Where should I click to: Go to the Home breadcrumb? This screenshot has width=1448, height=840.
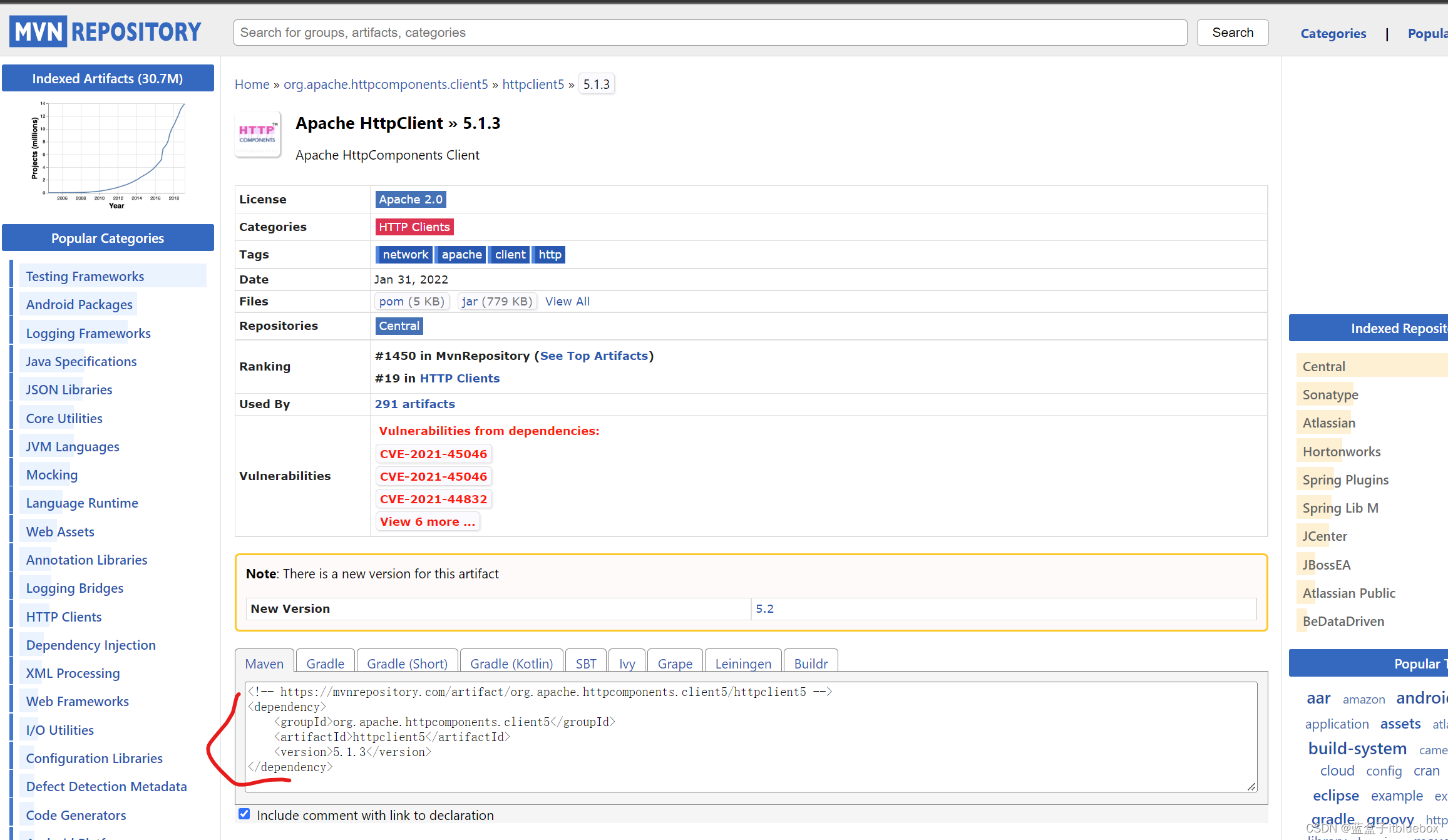[x=252, y=84]
